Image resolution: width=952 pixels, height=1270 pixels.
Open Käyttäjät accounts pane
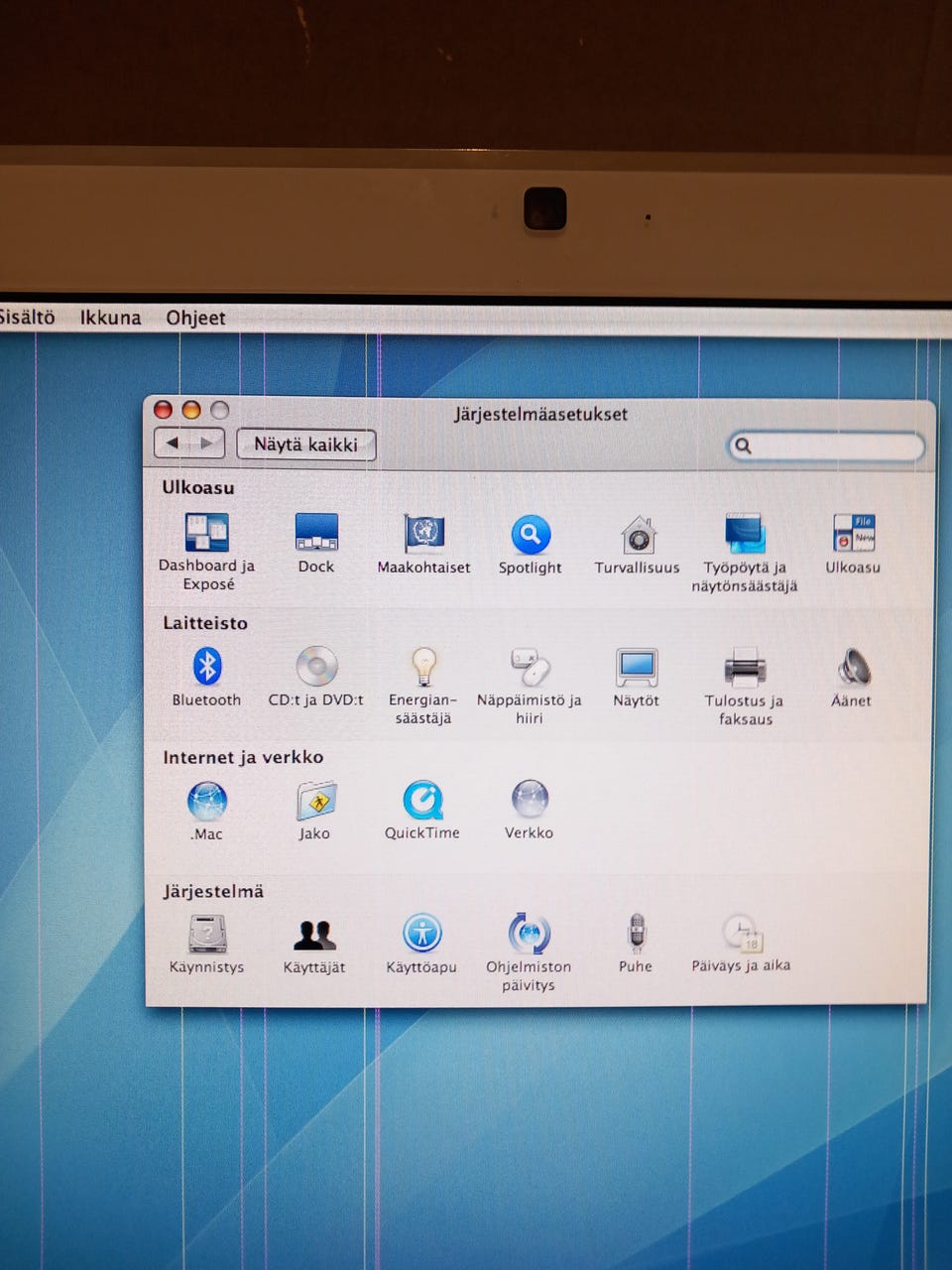tap(314, 935)
